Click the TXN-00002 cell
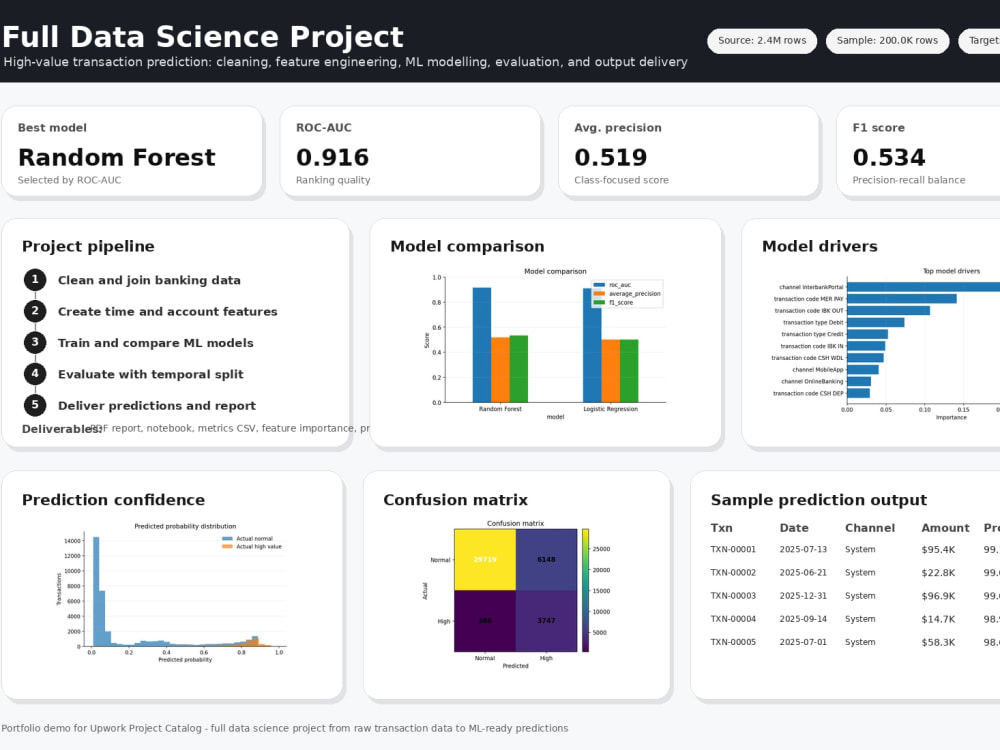Image resolution: width=1000 pixels, height=750 pixels. point(733,572)
